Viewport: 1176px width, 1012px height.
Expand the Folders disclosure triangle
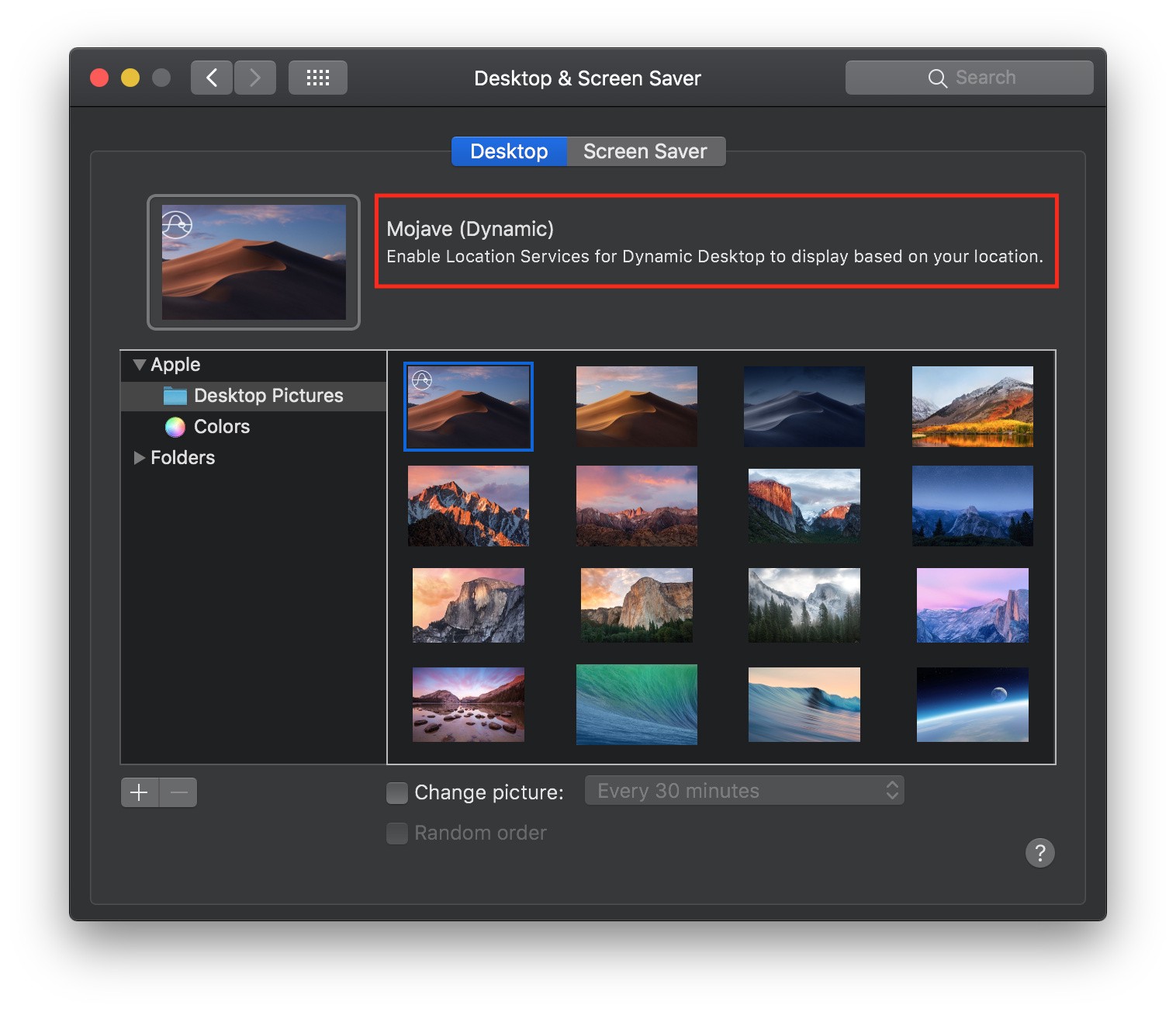click(140, 458)
